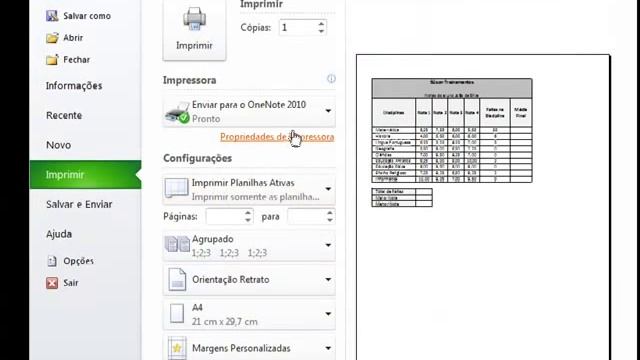This screenshot has width=640, height=360.
Task: Select the highlighted Imprimir tab
Action: click(85, 175)
